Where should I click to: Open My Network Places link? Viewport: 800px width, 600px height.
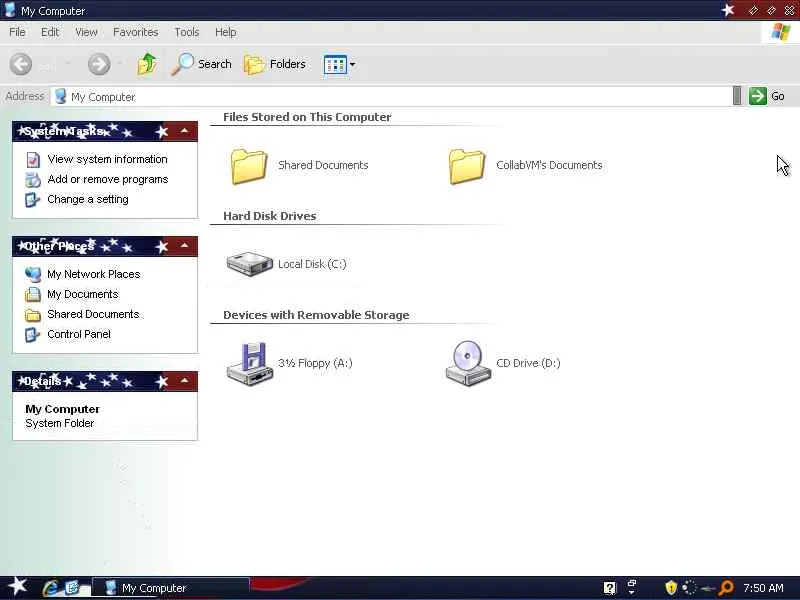pyautogui.click(x=94, y=274)
